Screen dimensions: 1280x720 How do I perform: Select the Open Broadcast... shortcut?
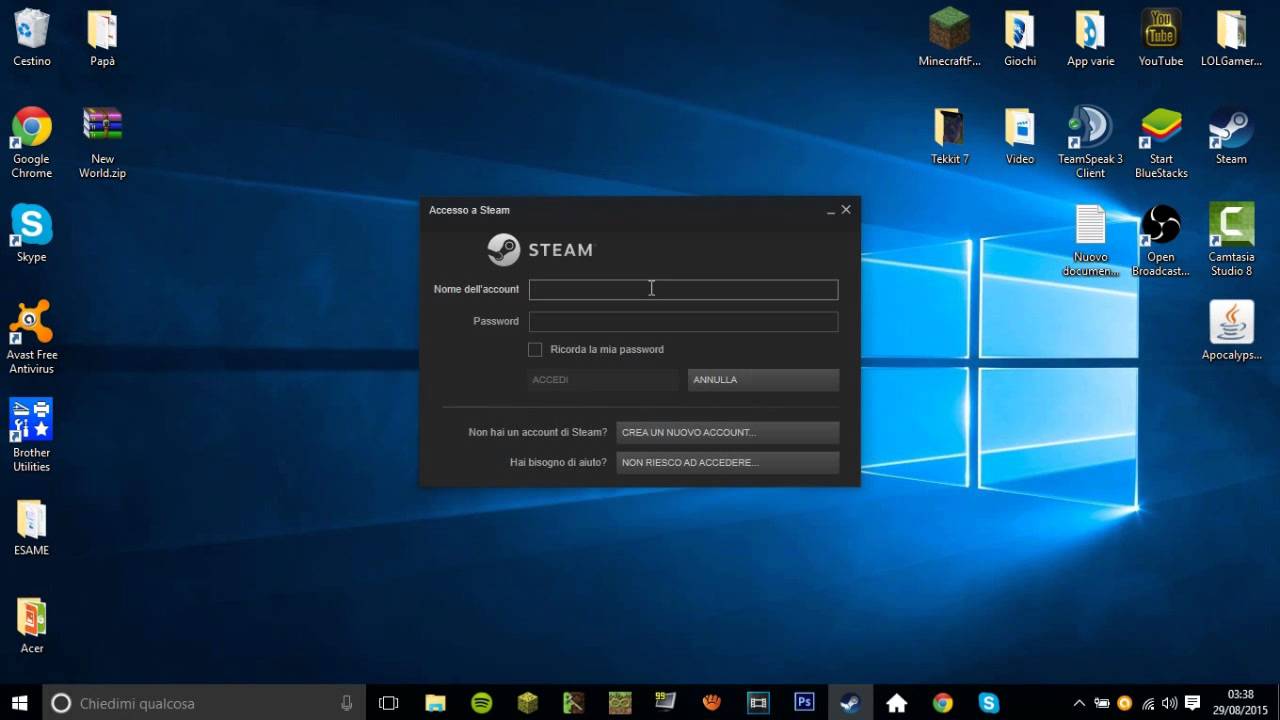[x=1161, y=241]
